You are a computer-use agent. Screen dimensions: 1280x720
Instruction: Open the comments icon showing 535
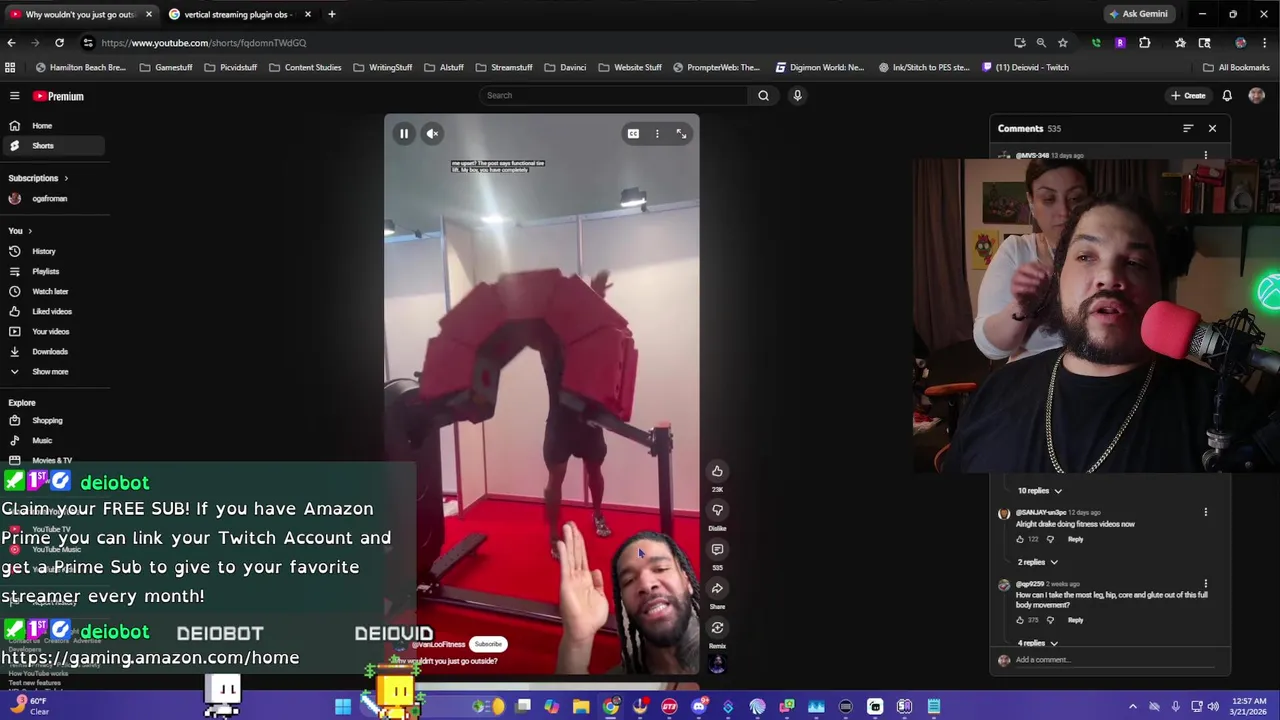[717, 549]
